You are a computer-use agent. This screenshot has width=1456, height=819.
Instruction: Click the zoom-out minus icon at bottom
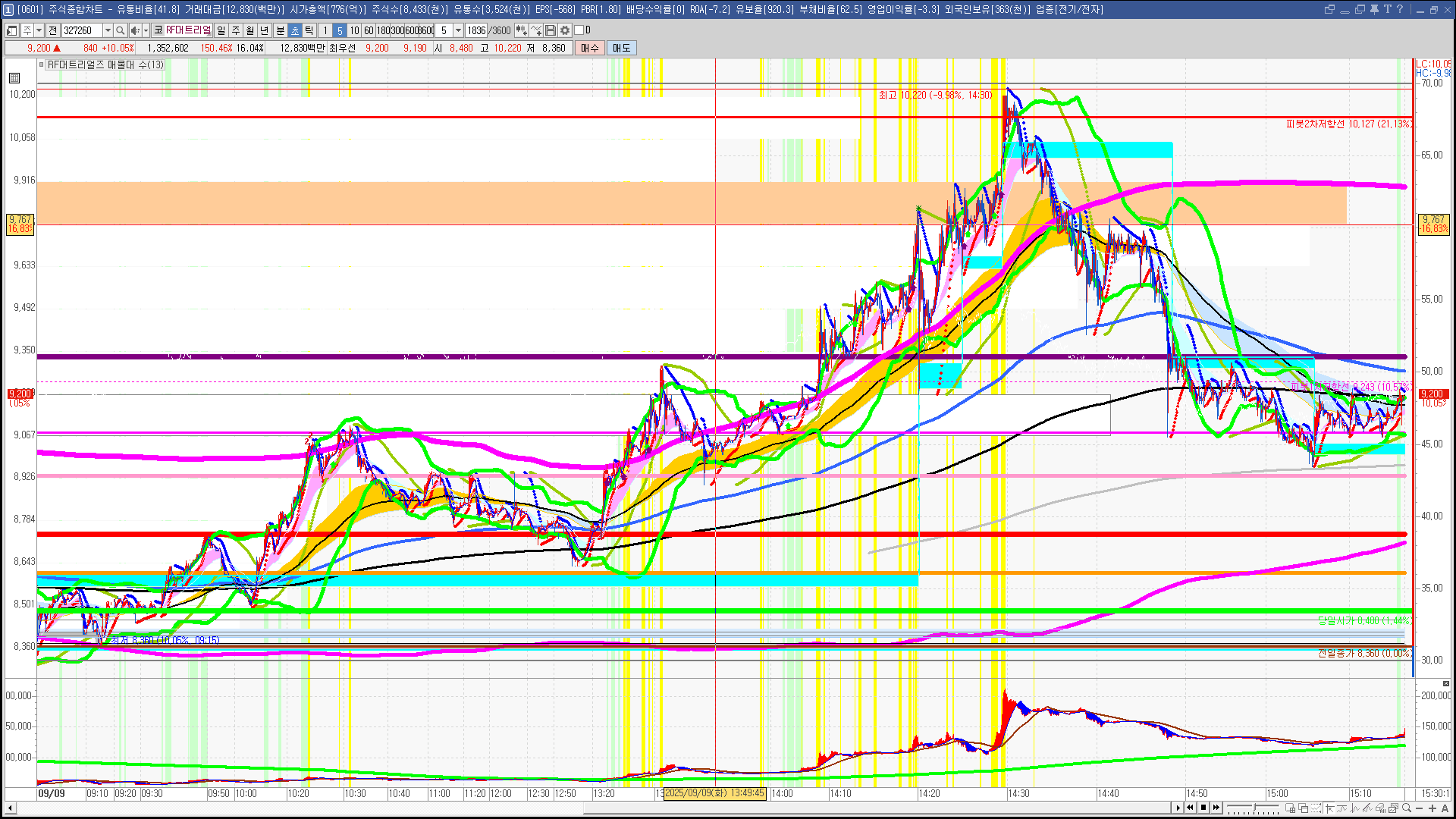tap(1420, 808)
